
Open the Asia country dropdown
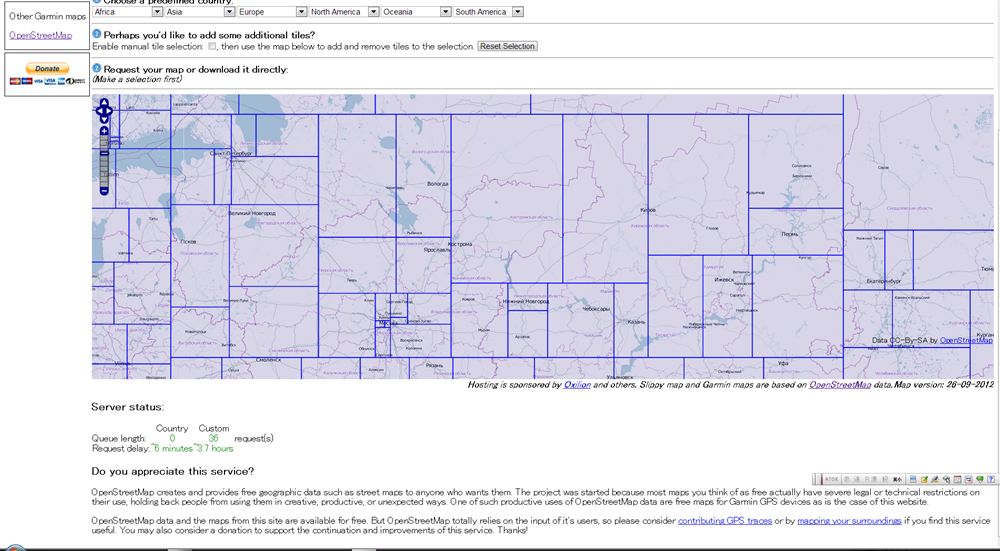pos(200,11)
